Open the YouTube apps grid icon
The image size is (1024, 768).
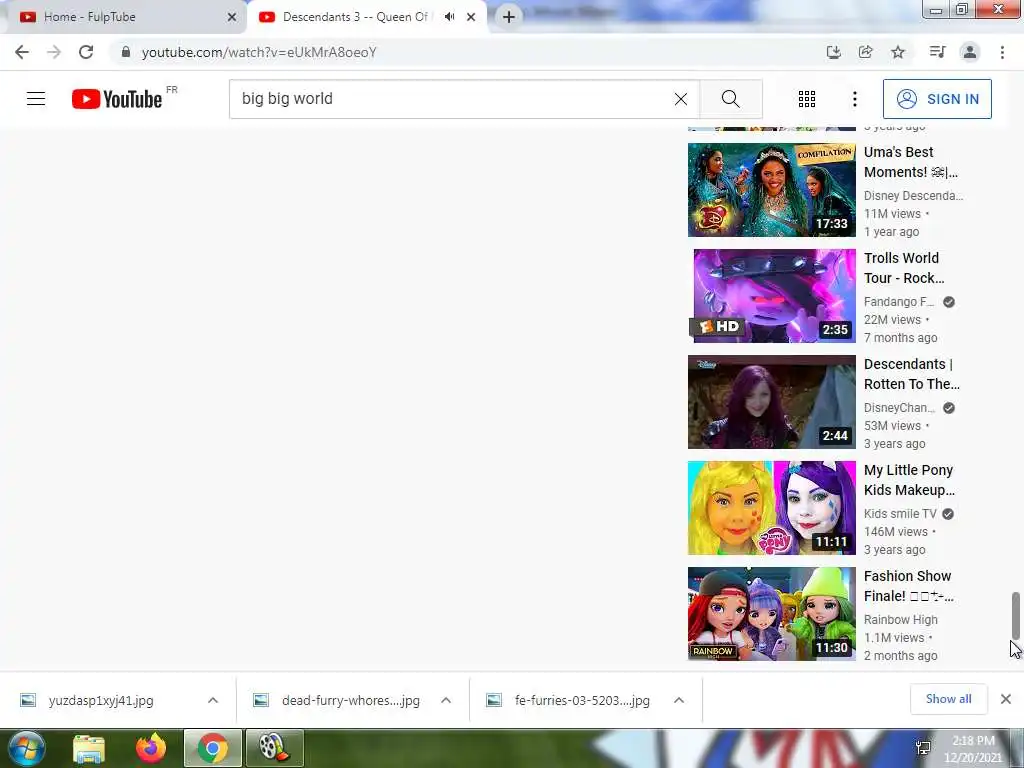pos(807,99)
